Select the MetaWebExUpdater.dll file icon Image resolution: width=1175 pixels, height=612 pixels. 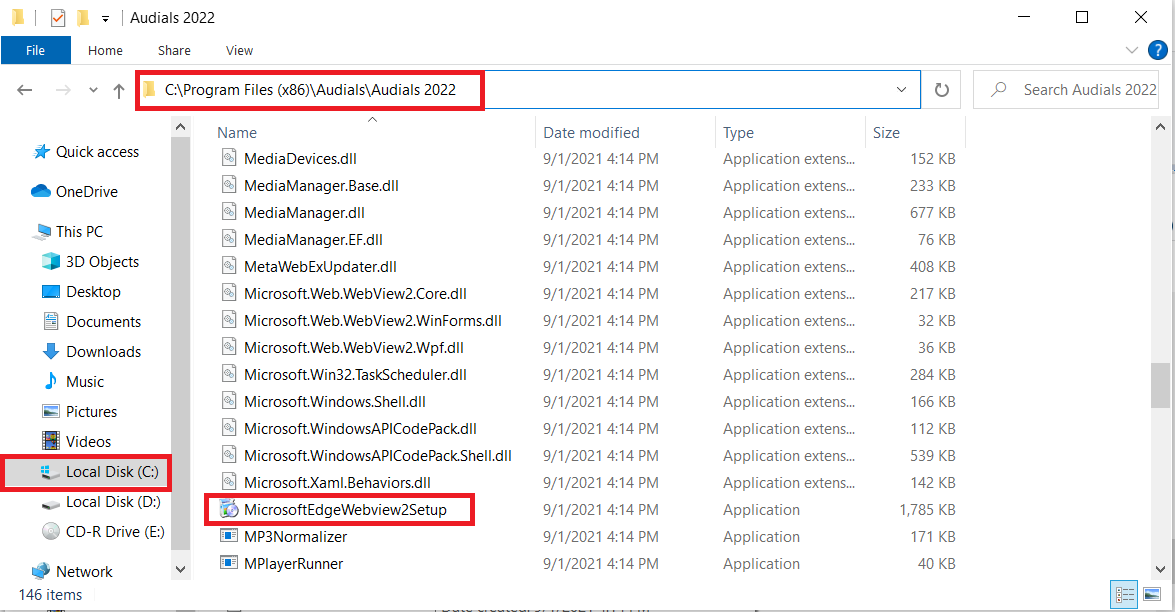229,266
